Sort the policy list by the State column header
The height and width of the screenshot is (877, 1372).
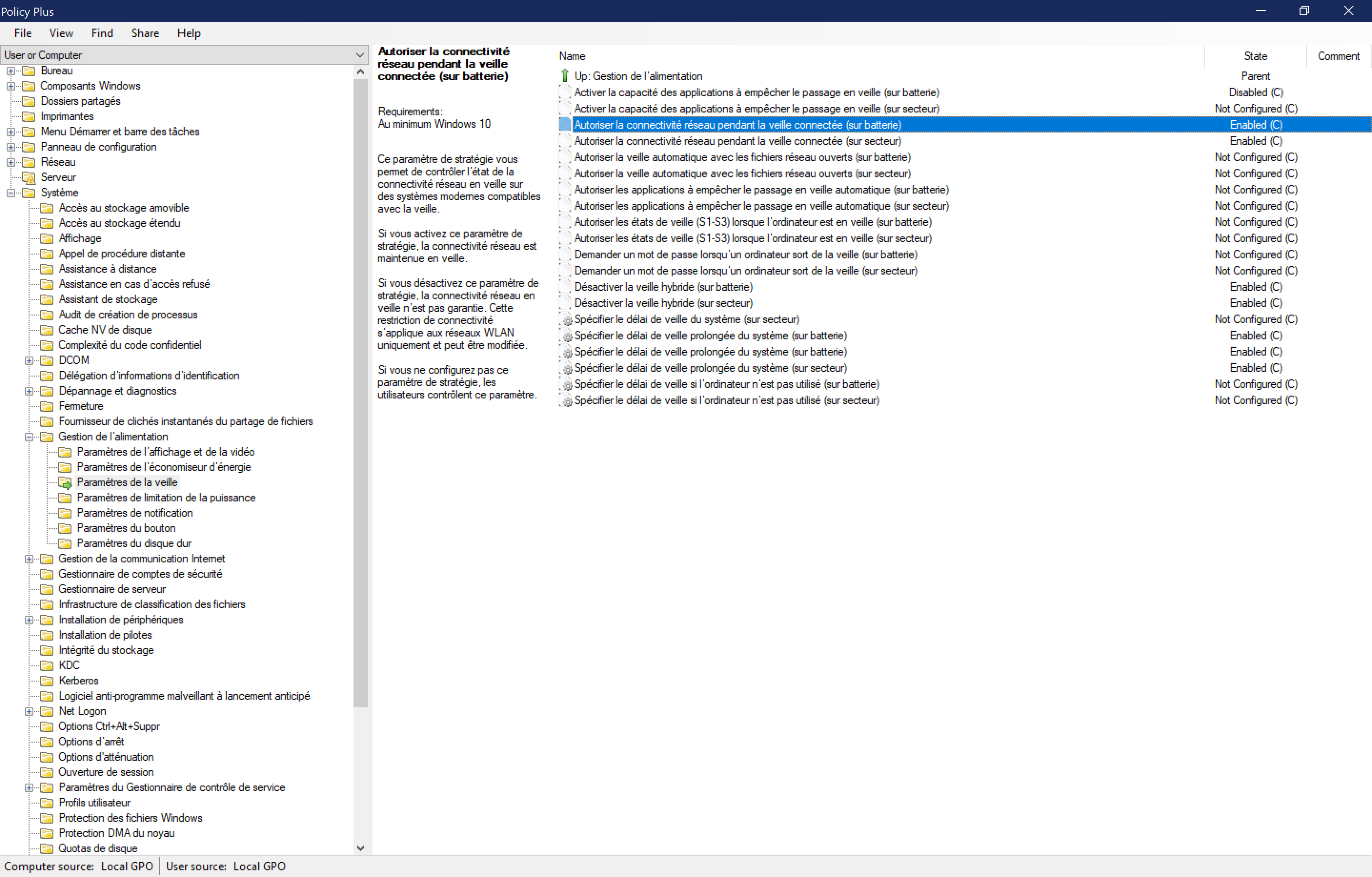pyautogui.click(x=1255, y=56)
